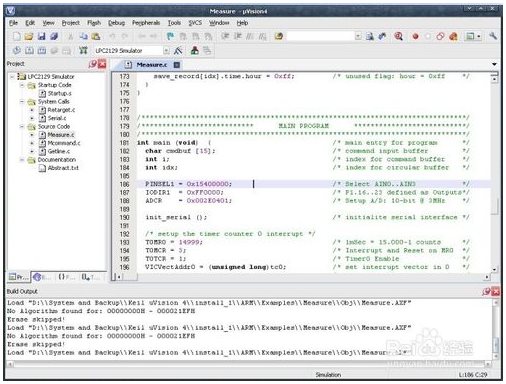Toggle pin on Build Output panel

click(x=486, y=292)
